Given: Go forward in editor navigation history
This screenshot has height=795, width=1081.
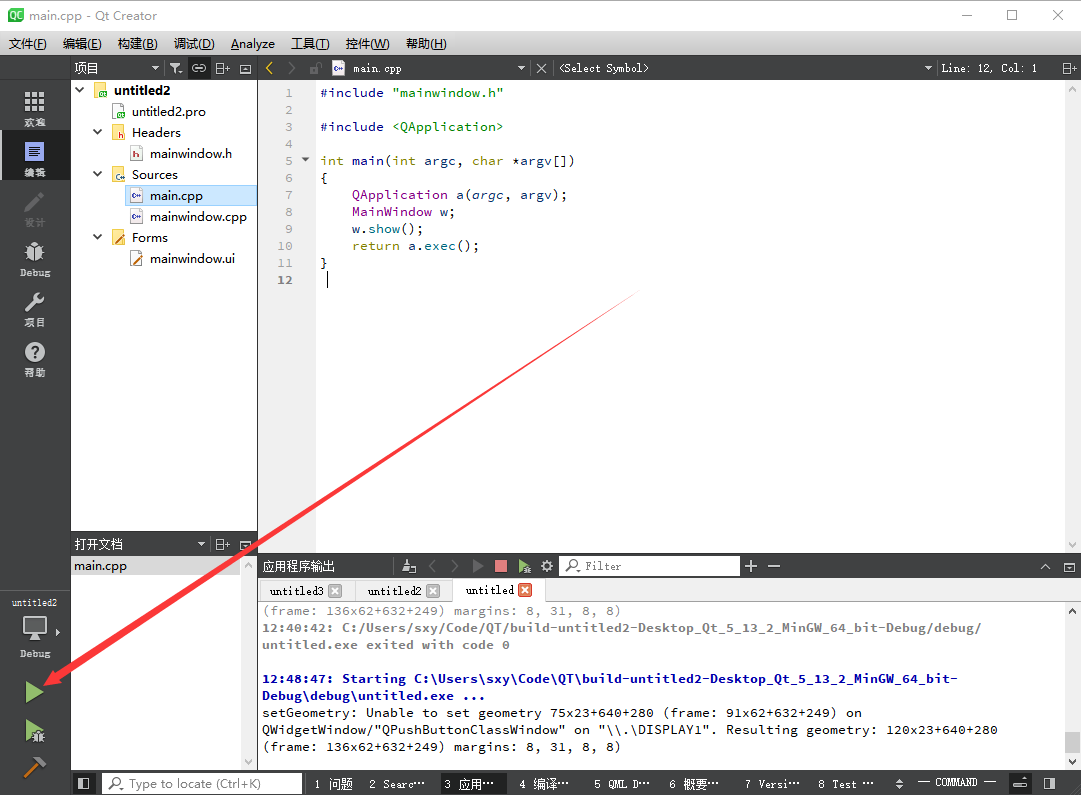Looking at the screenshot, I should tap(292, 68).
